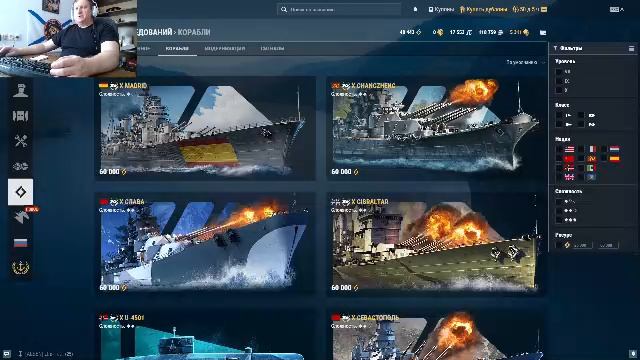This screenshot has width=640, height=360.
Task: Open the X Слава ship card
Action: point(205,244)
